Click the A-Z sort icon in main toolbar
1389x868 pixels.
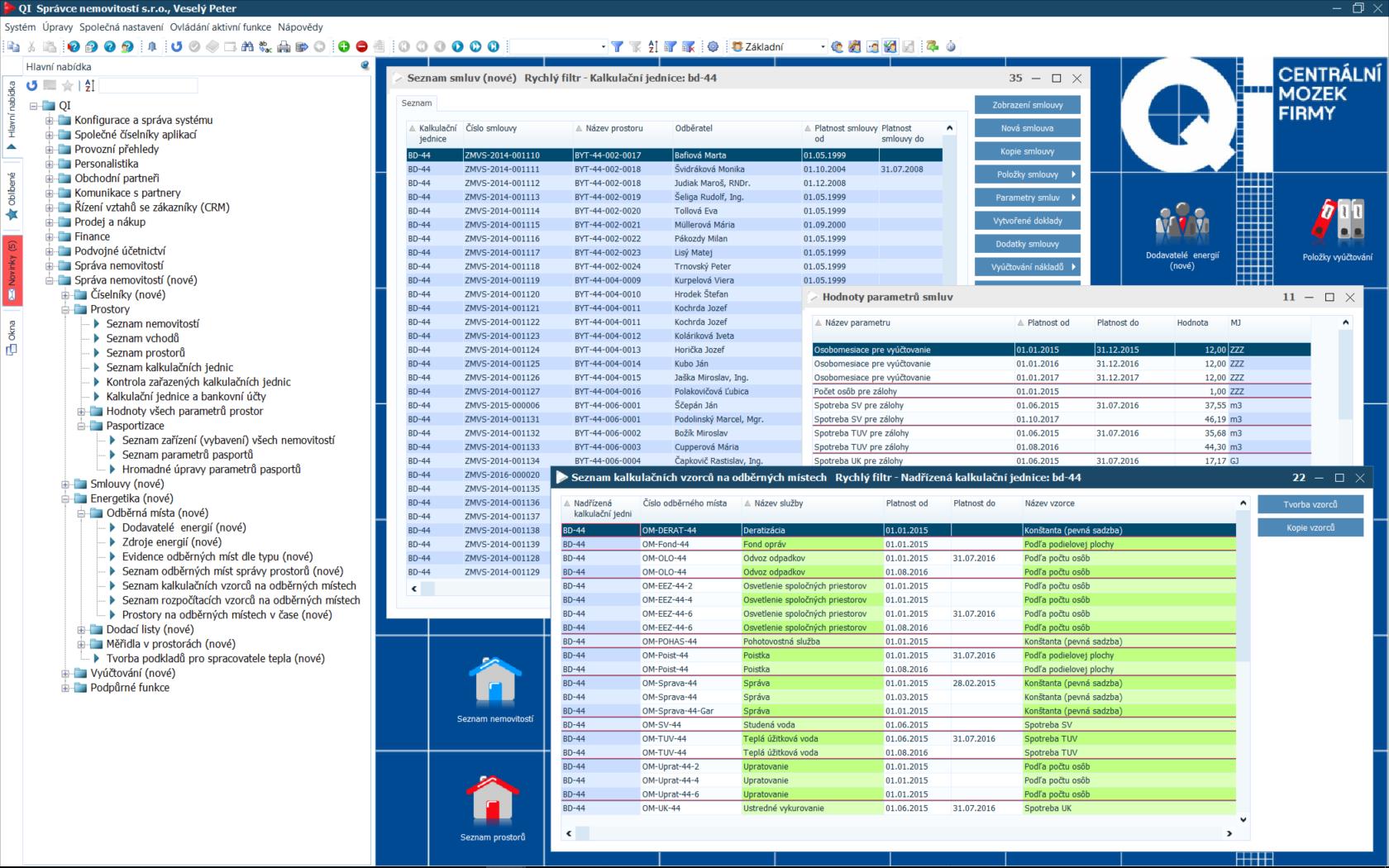coord(653,46)
